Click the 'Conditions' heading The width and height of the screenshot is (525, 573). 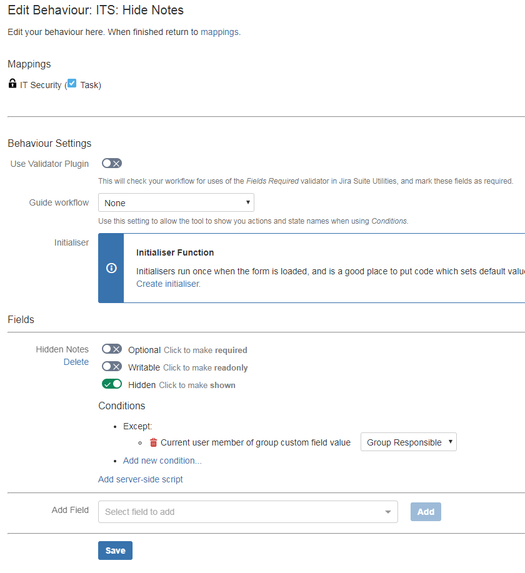tap(122, 406)
